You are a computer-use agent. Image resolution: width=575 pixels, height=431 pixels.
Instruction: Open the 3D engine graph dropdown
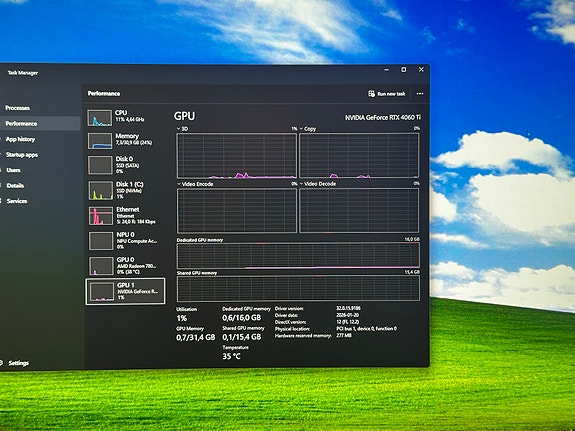[x=179, y=129]
